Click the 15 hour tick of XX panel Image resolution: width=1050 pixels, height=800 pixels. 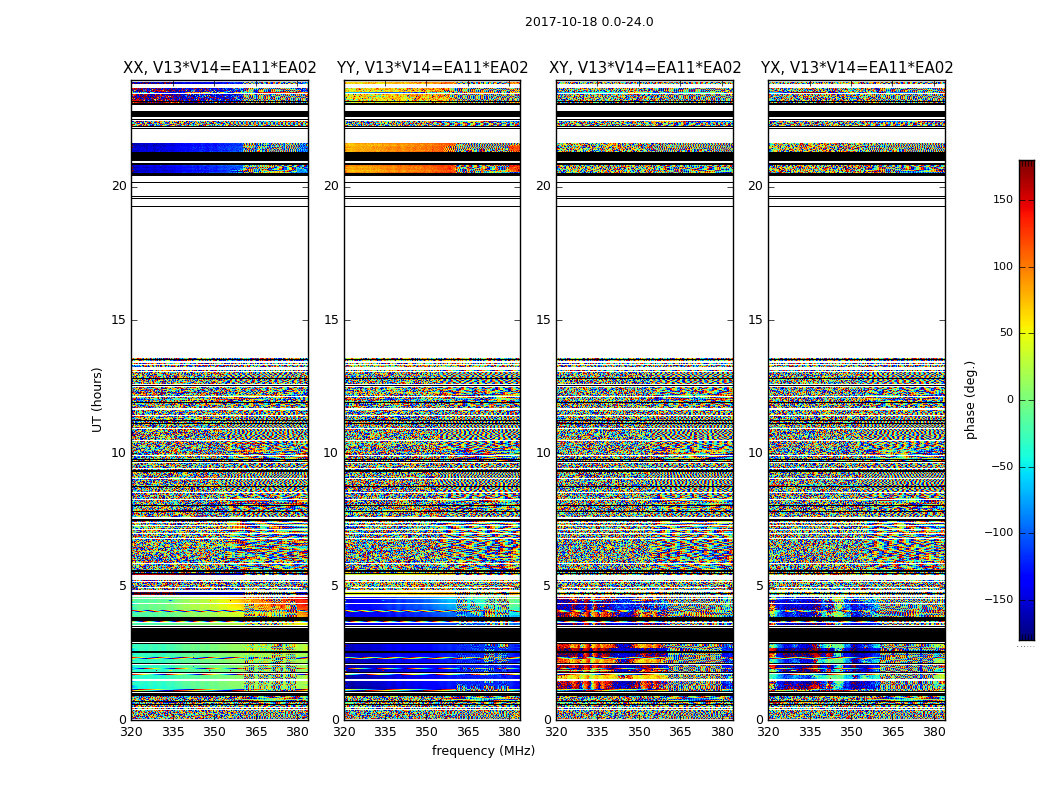119,320
